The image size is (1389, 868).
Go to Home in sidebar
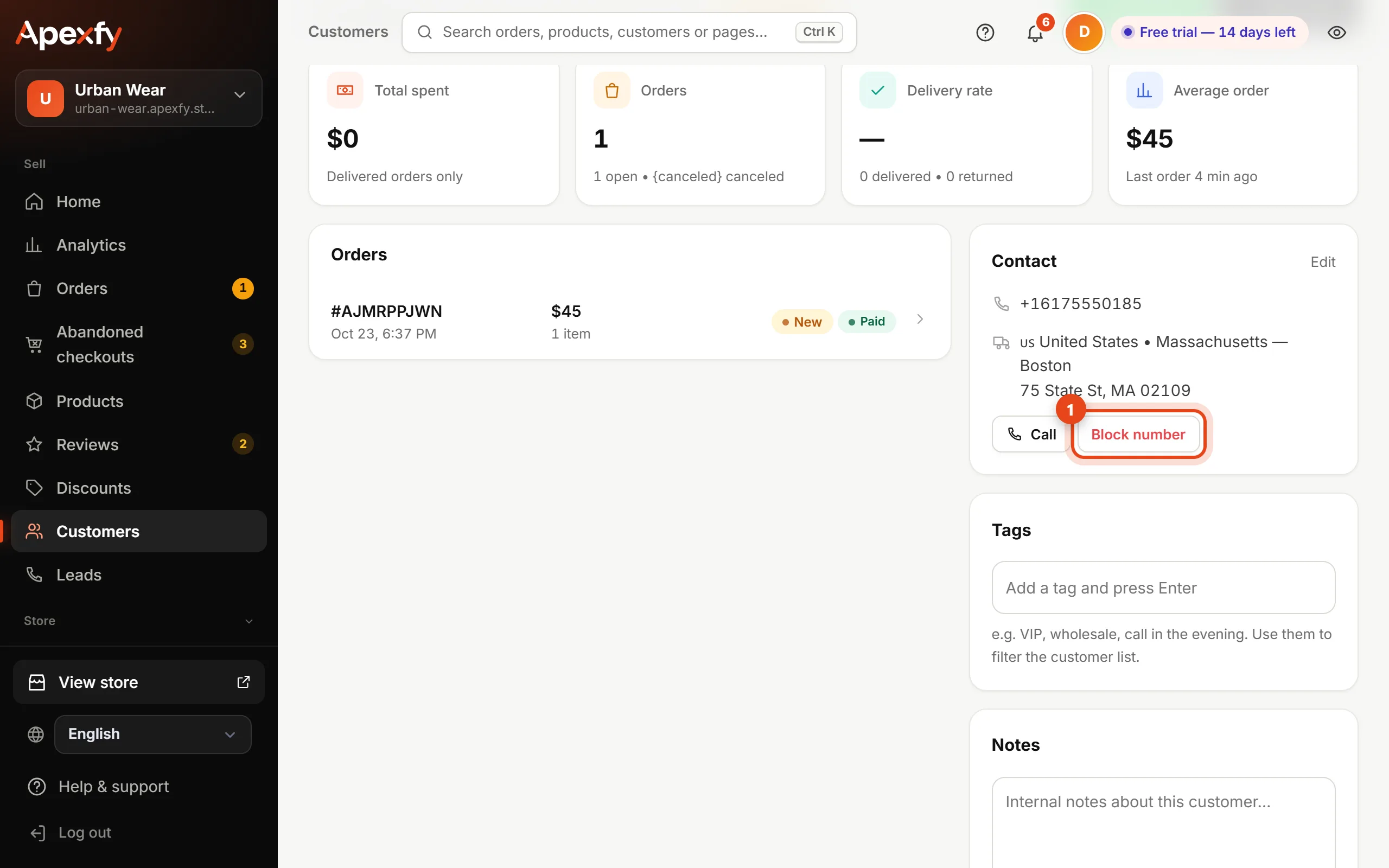coord(139,202)
